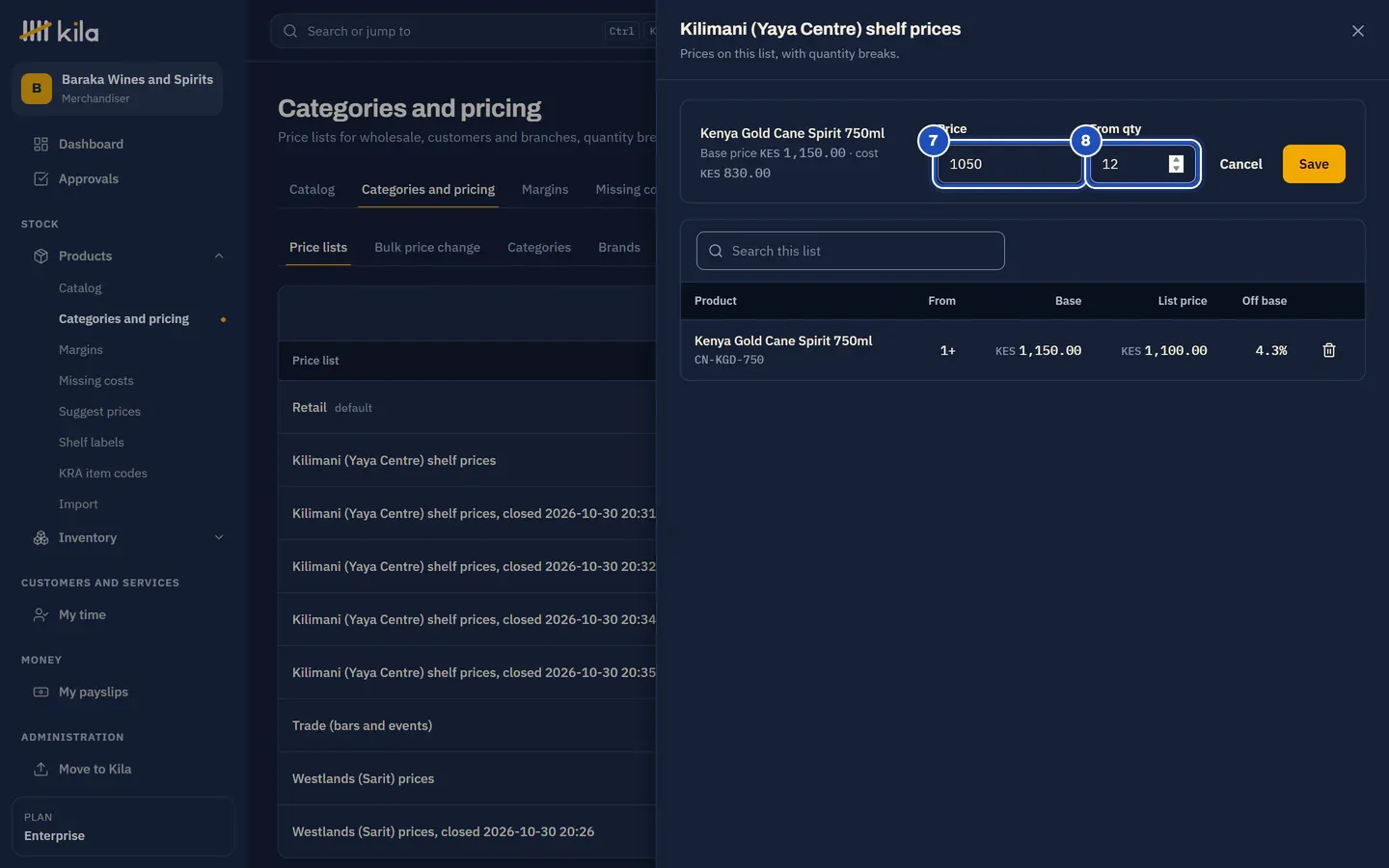
Task: Click the My time person icon
Action: (x=41, y=615)
